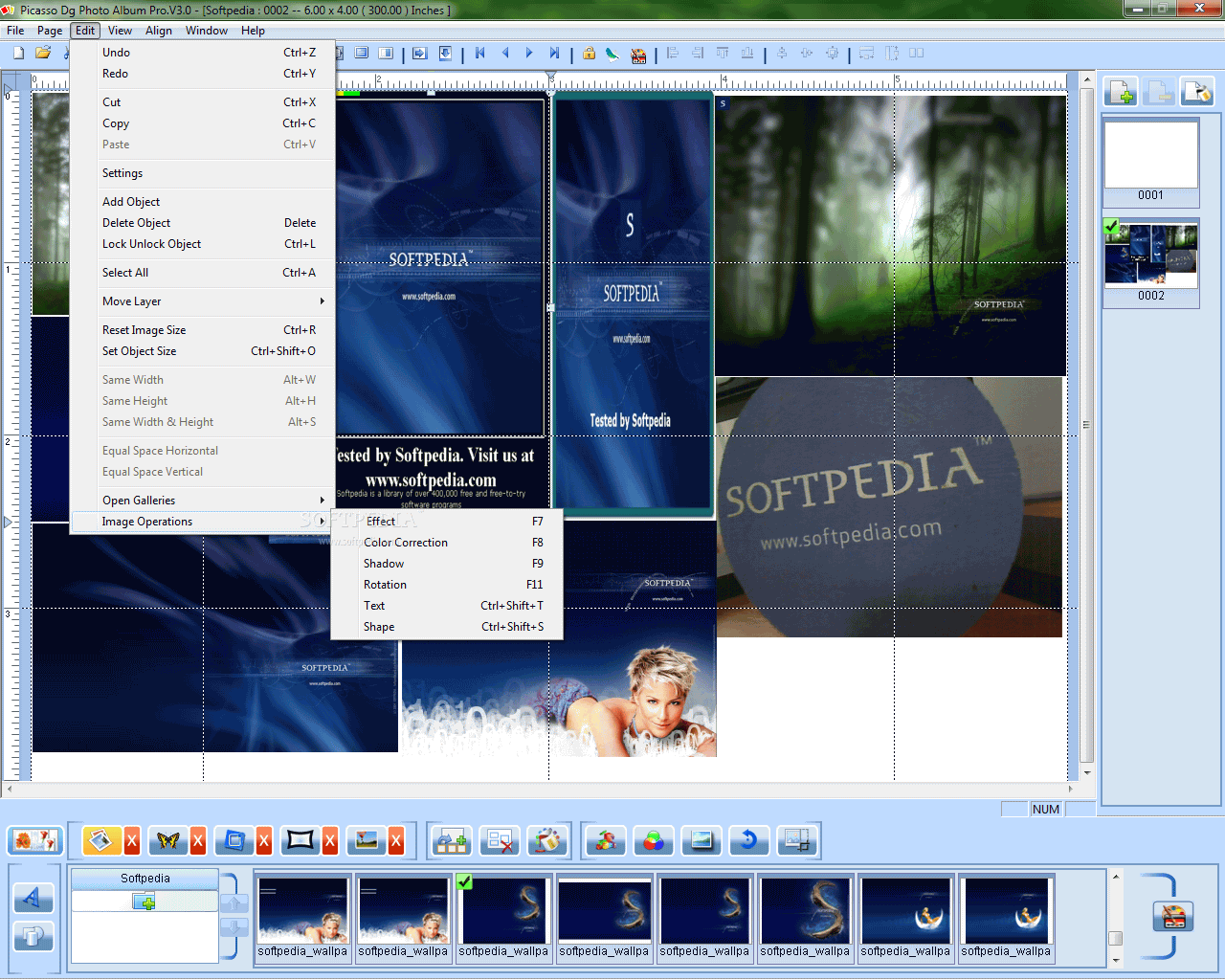Select page 0001 thumbnail
The image size is (1225, 980).
coord(1151,161)
